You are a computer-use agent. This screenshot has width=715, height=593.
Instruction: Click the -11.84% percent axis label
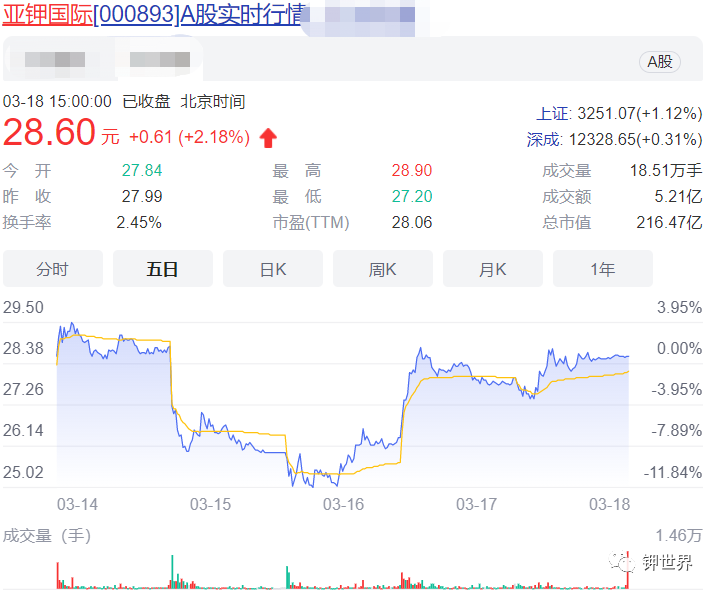coord(673,472)
